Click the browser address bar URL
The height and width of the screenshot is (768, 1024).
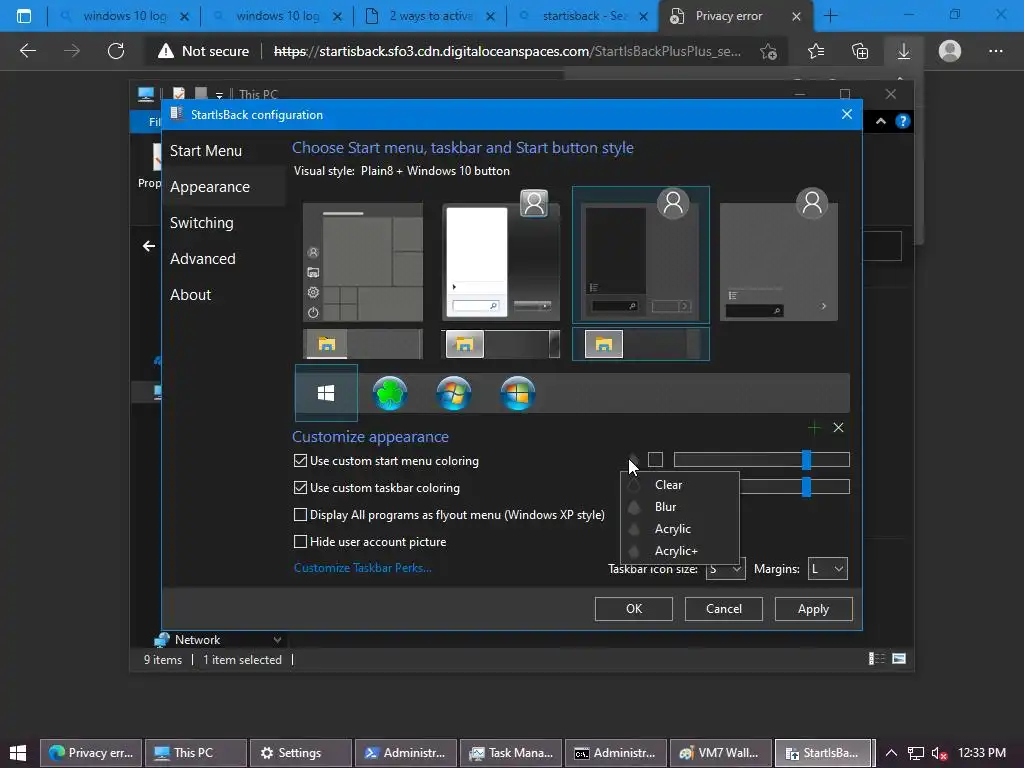(507, 51)
